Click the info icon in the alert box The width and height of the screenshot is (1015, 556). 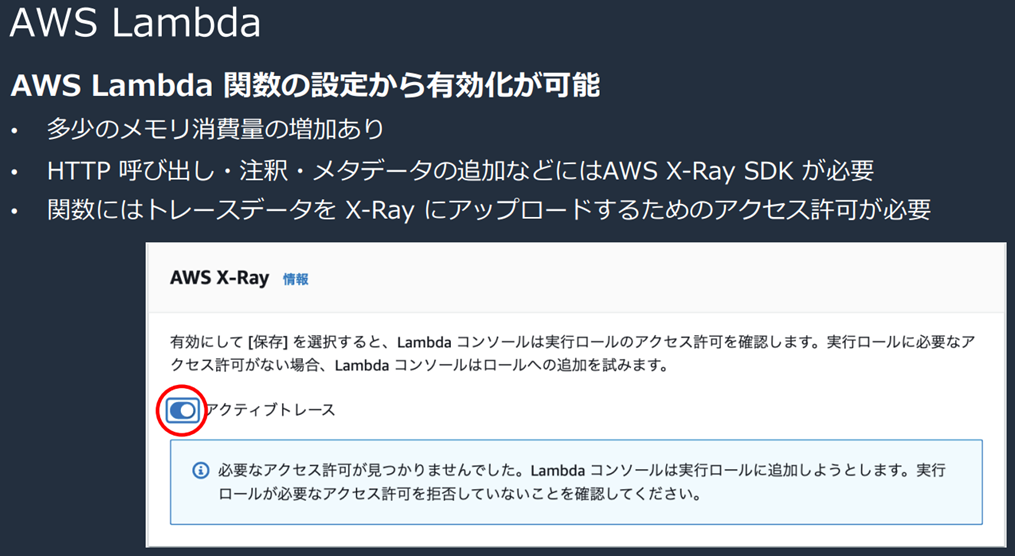(x=200, y=469)
